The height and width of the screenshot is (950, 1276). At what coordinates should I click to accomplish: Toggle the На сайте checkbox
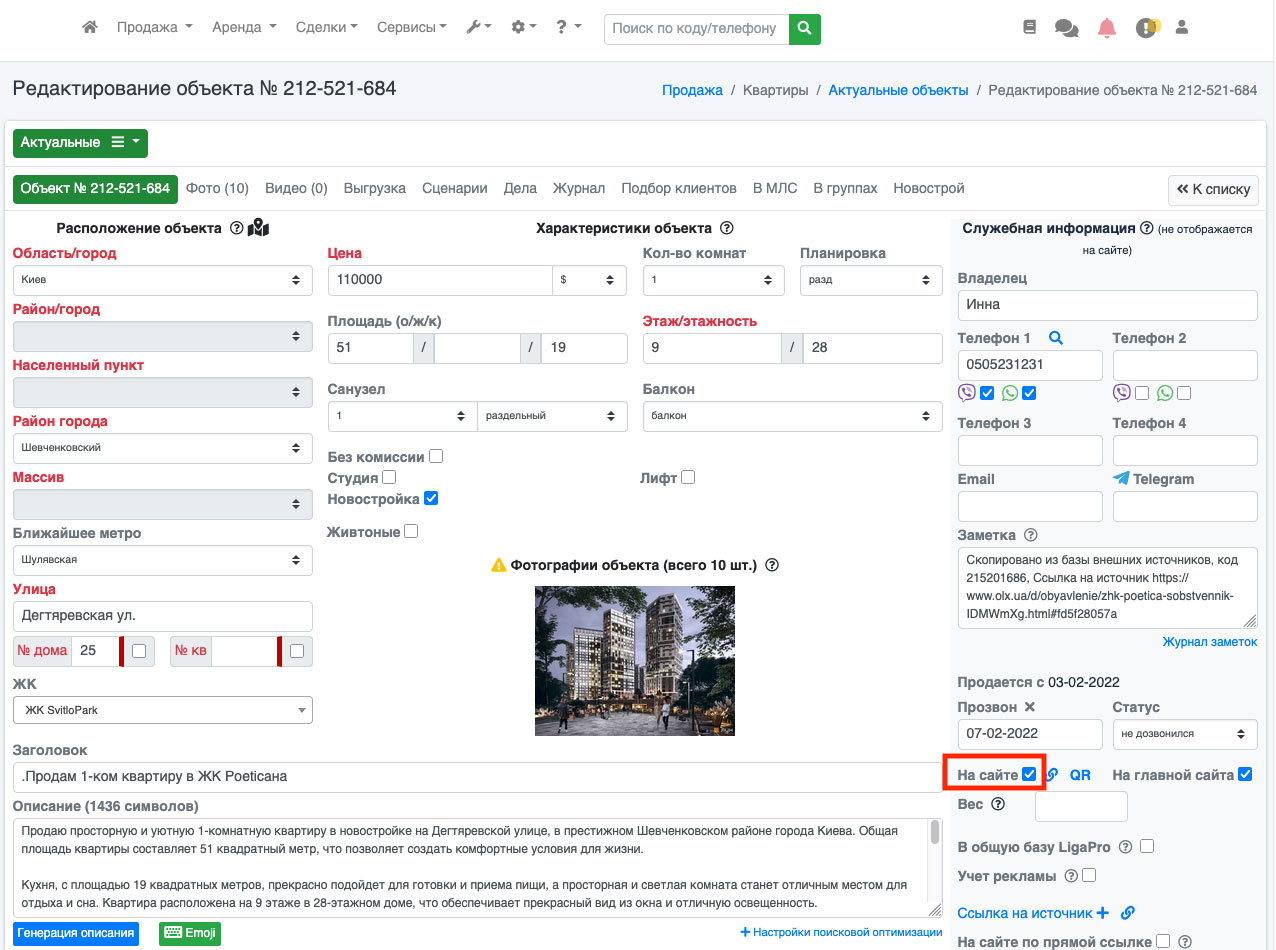point(1029,774)
